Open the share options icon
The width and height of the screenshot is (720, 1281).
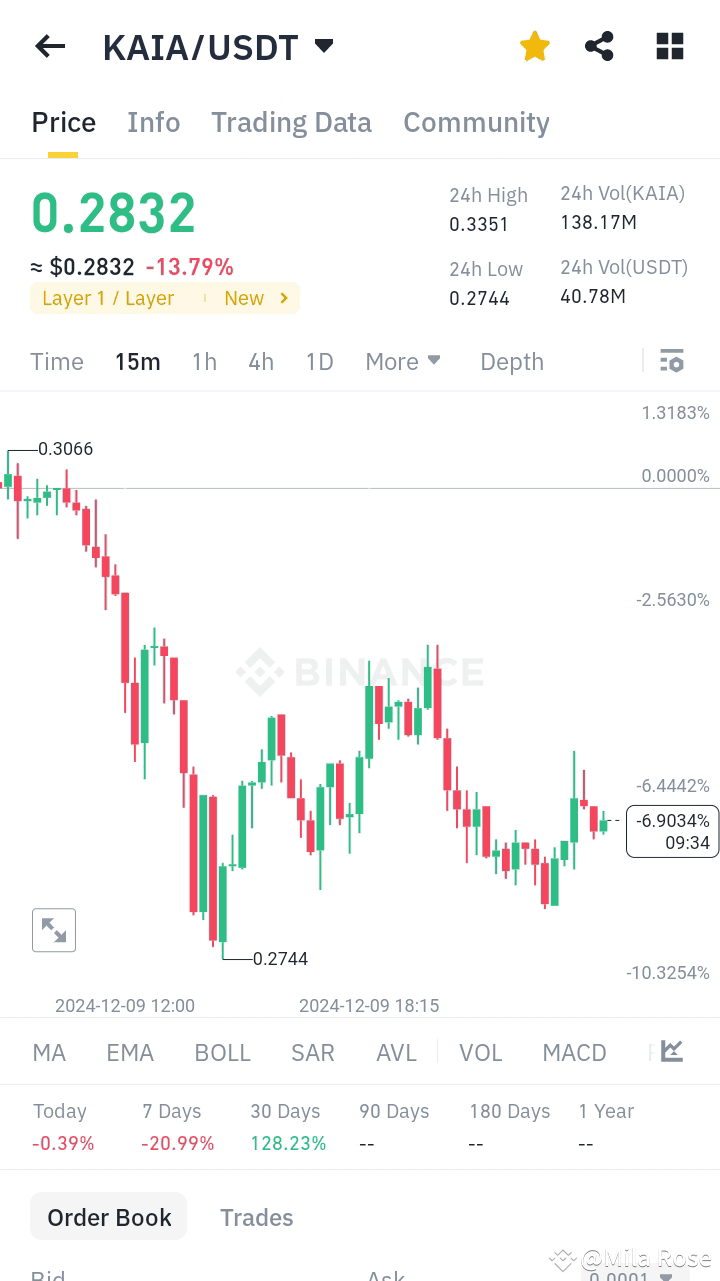(x=599, y=46)
